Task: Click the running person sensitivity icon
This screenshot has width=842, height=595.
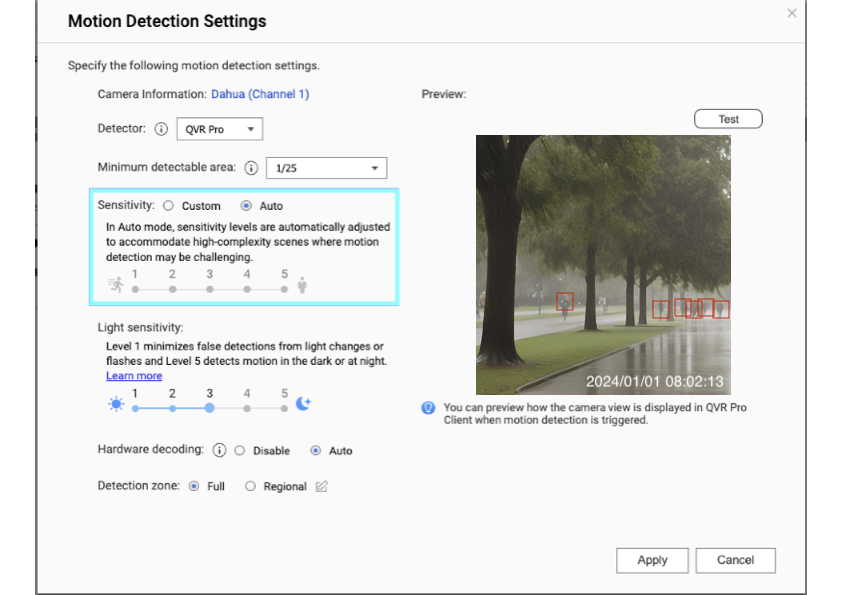Action: point(116,285)
